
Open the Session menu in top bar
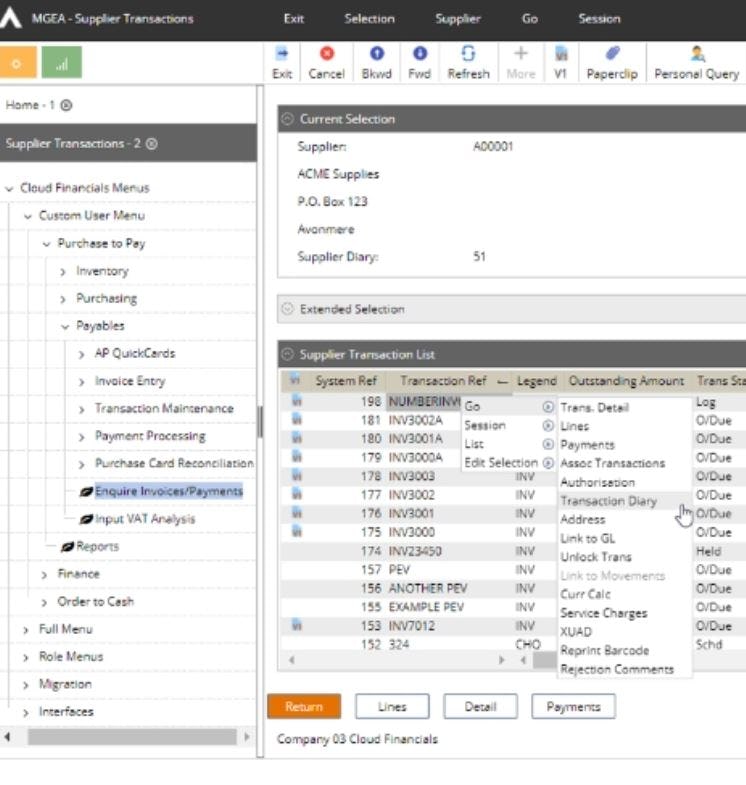pyautogui.click(x=599, y=19)
